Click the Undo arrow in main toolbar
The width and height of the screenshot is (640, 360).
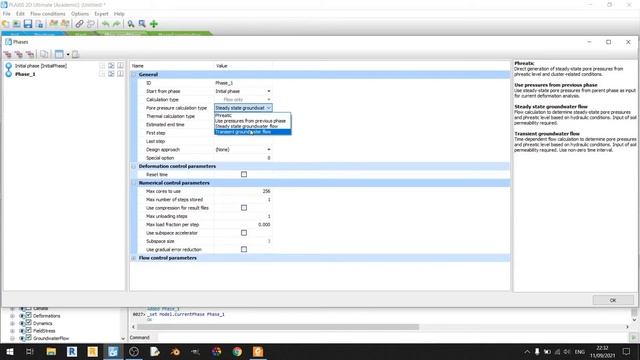[x=106, y=24]
